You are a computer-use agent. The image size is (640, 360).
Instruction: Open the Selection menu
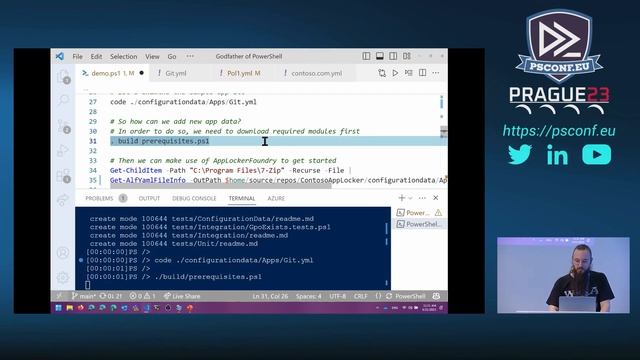(124, 56)
